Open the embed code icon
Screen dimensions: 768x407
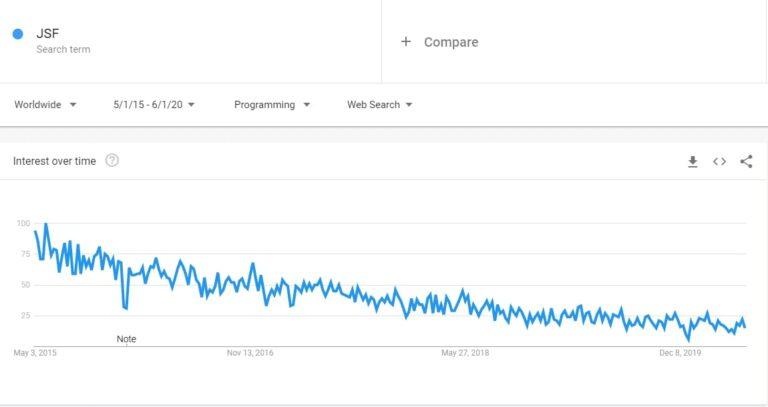719,162
